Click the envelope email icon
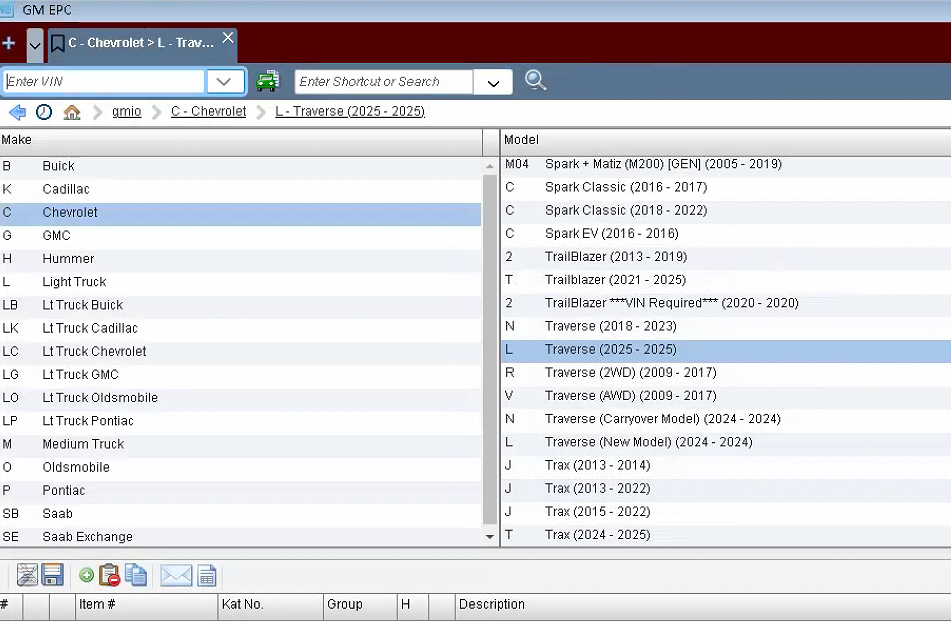 pos(176,576)
